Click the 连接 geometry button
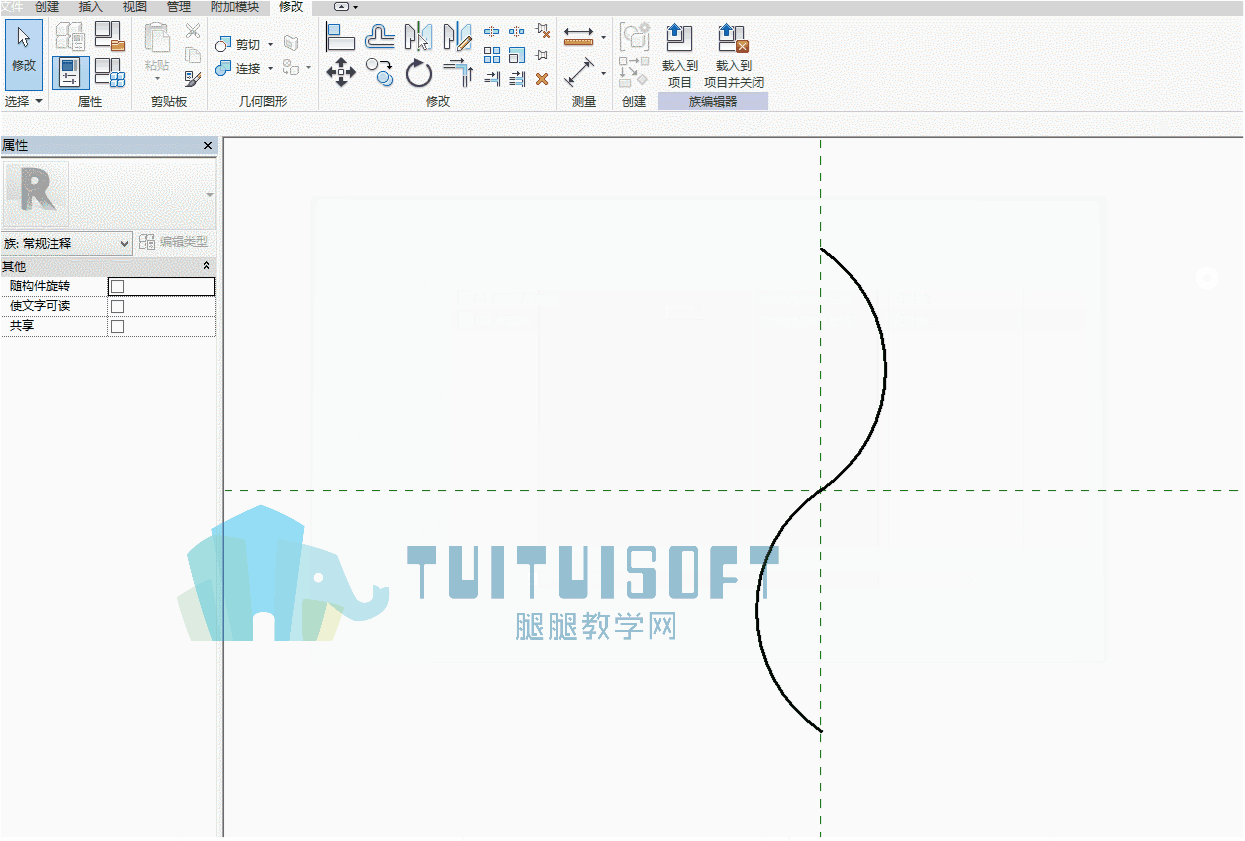 [x=238, y=69]
